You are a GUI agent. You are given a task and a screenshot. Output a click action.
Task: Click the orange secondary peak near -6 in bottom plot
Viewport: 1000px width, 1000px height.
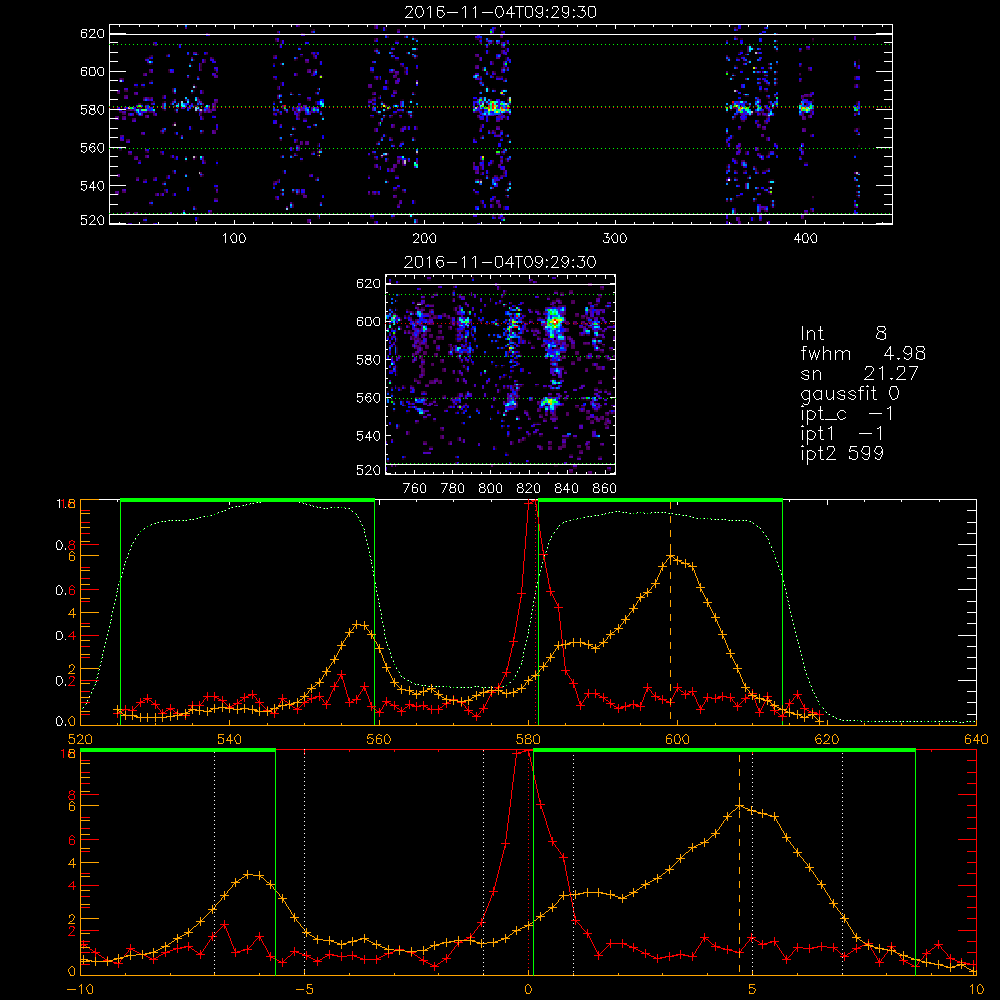(253, 874)
